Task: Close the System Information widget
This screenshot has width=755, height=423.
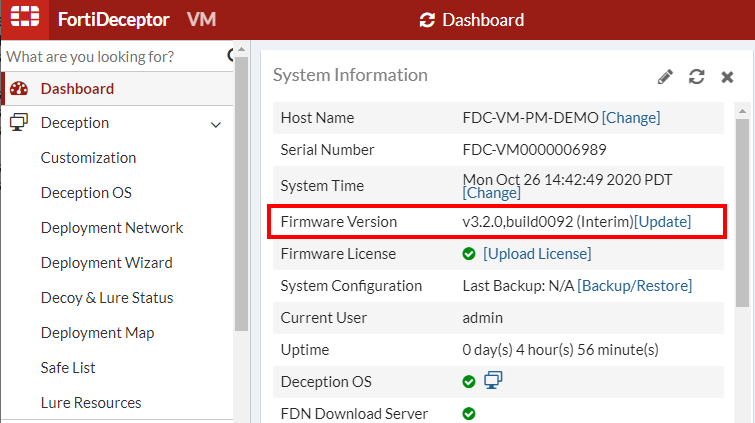Action: tap(727, 77)
